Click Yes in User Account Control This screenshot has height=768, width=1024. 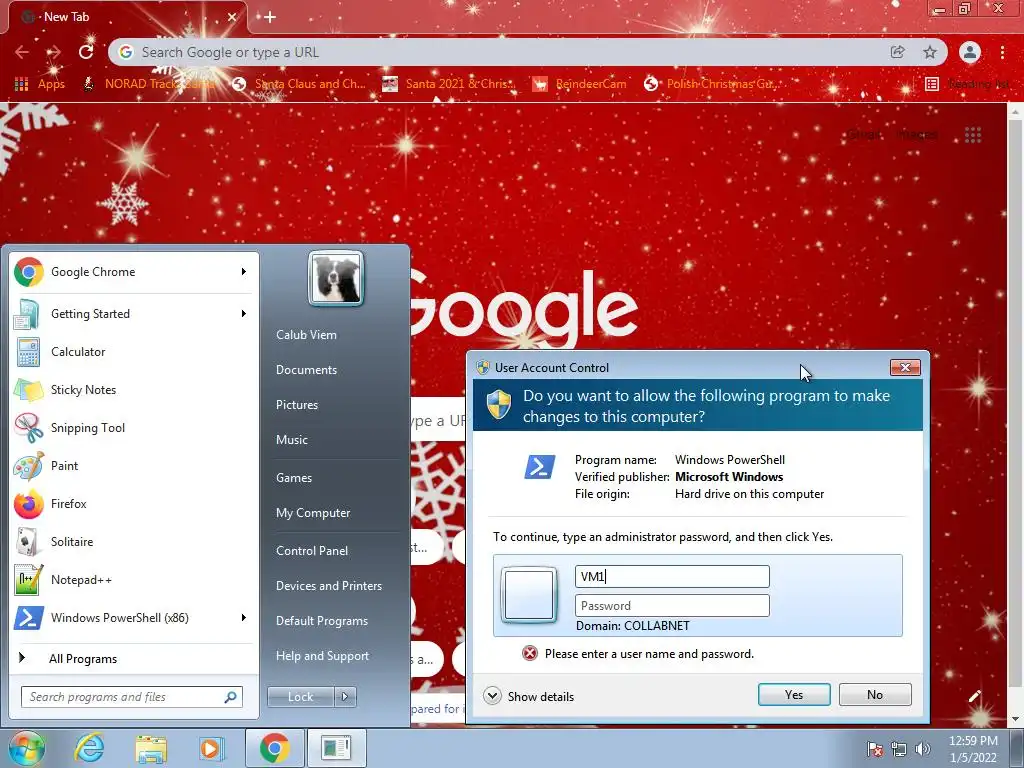point(794,695)
